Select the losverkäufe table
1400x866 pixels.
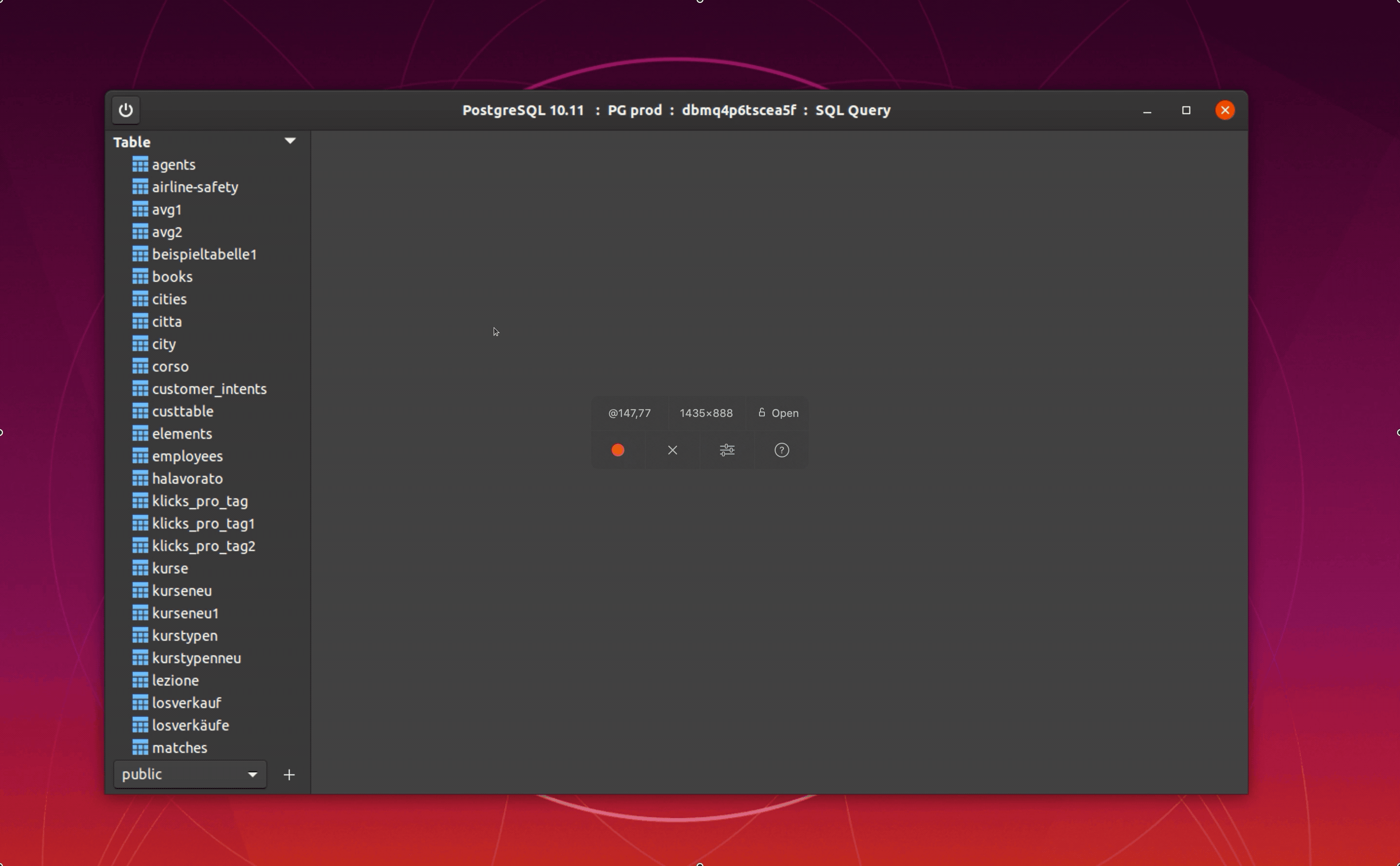point(191,725)
